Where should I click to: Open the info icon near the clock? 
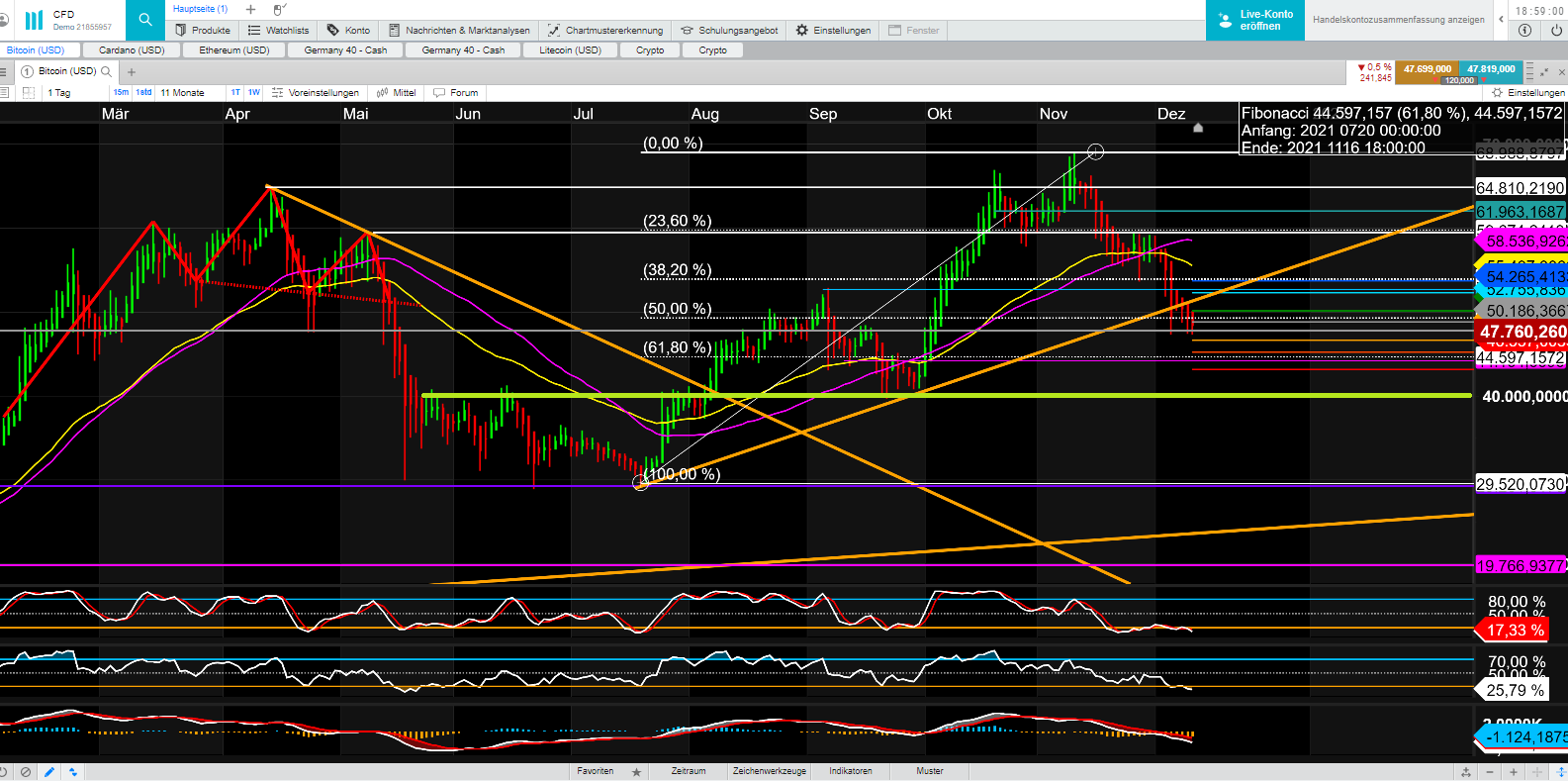(1524, 31)
